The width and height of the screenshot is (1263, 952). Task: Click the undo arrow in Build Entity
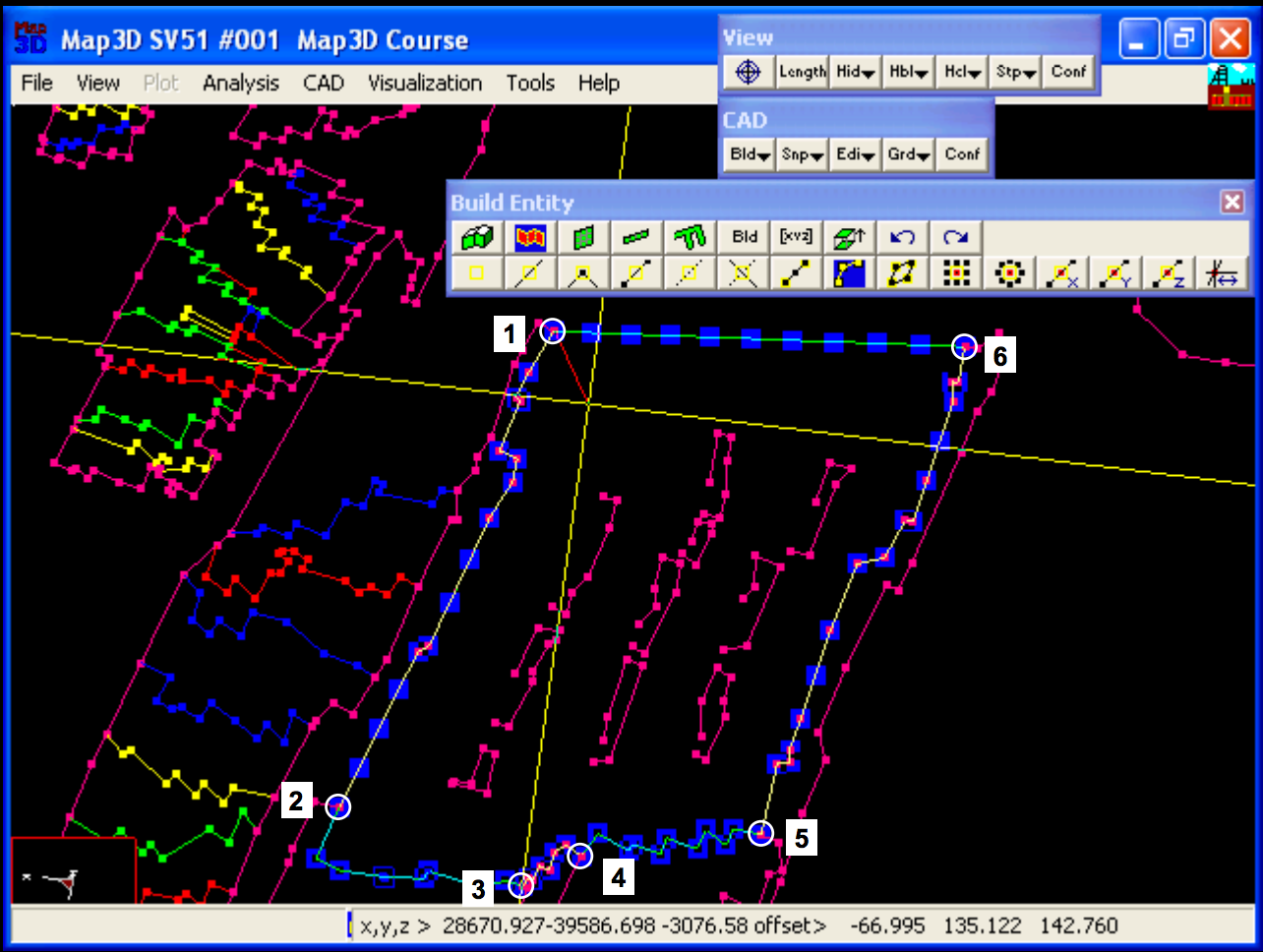pyautogui.click(x=902, y=237)
